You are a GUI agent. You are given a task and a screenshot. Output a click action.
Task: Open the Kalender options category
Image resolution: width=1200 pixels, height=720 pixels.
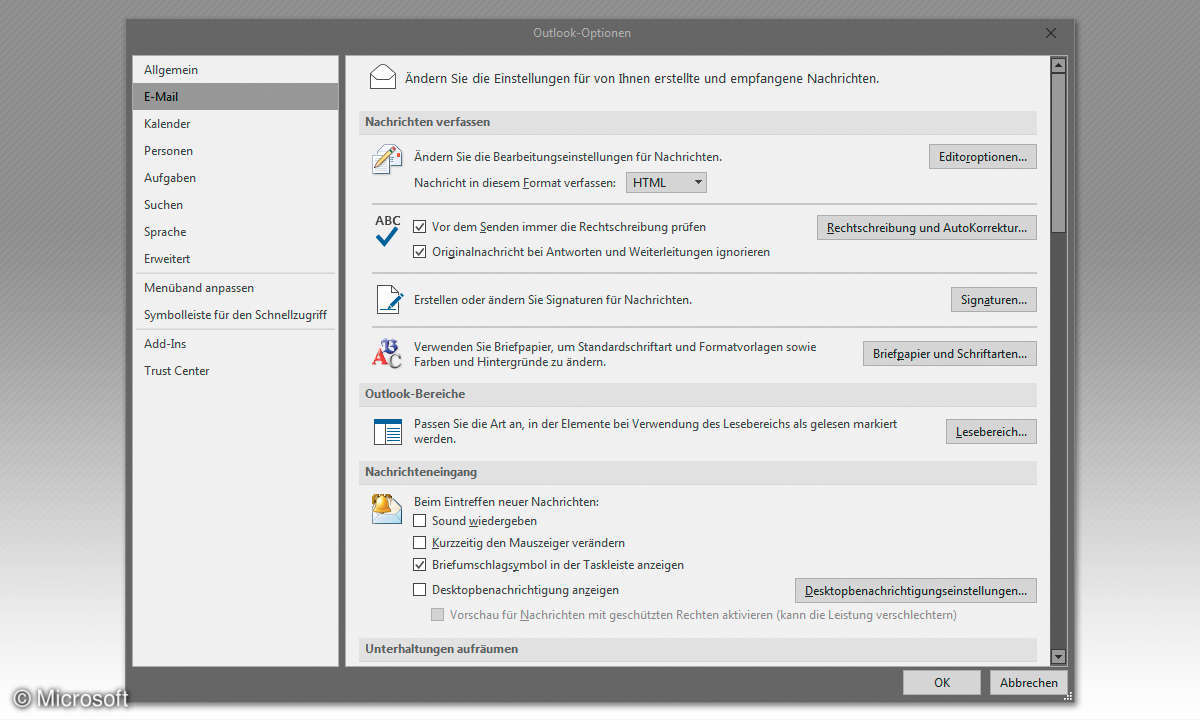pyautogui.click(x=236, y=124)
